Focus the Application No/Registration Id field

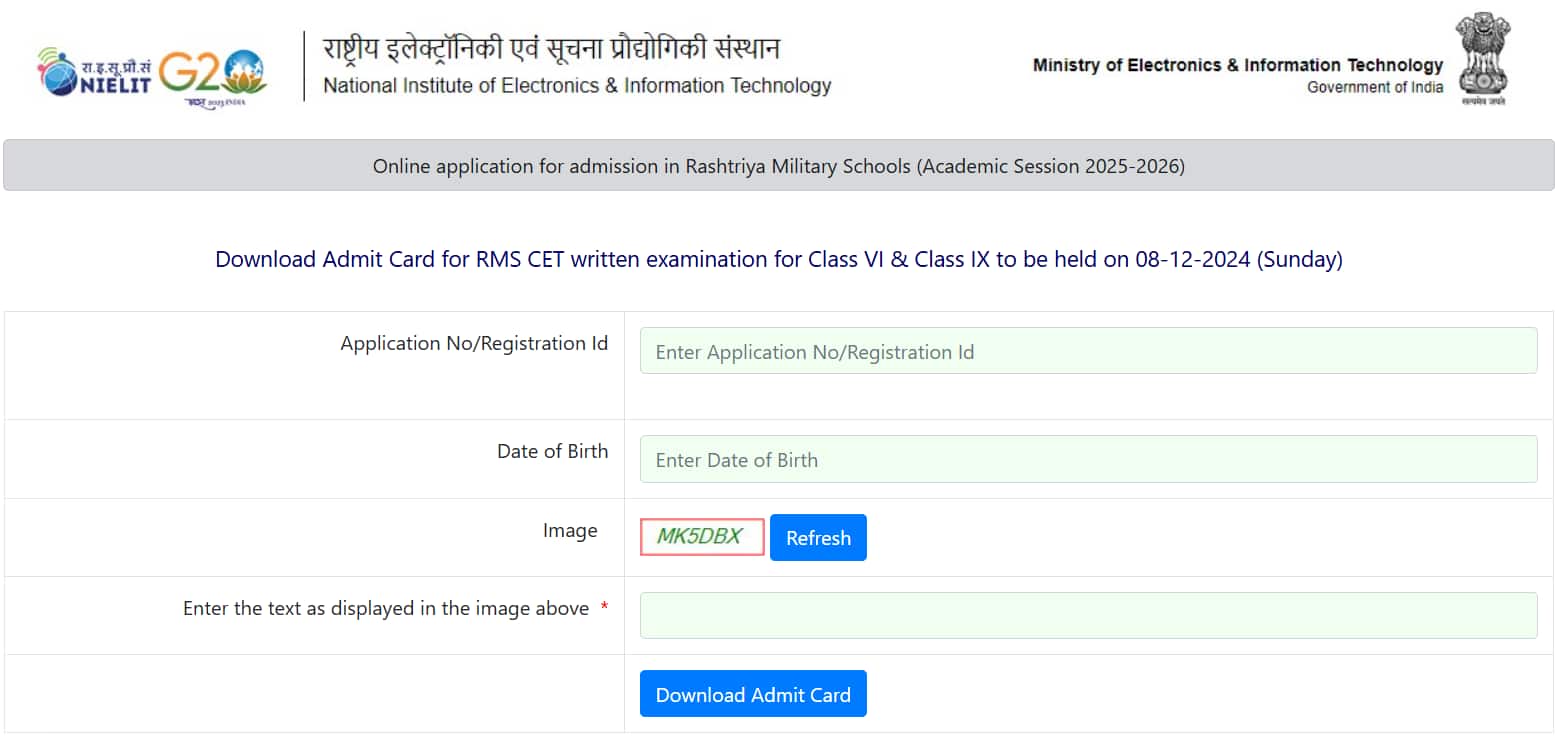coord(1088,351)
